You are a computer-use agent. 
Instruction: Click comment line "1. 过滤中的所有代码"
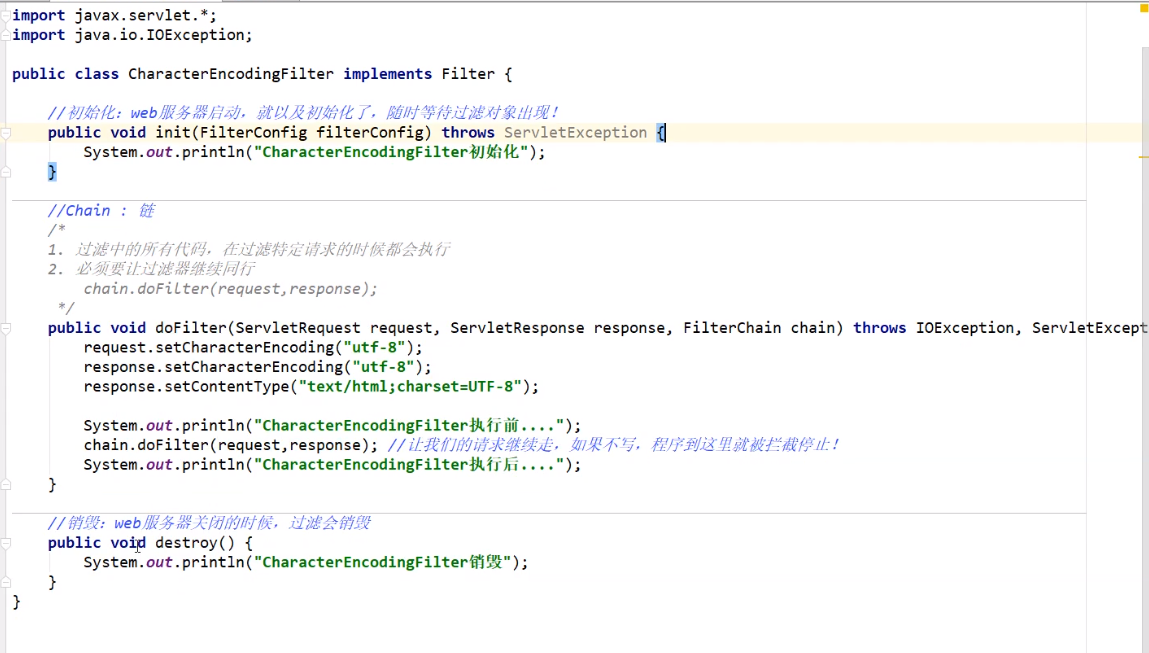click(x=248, y=250)
